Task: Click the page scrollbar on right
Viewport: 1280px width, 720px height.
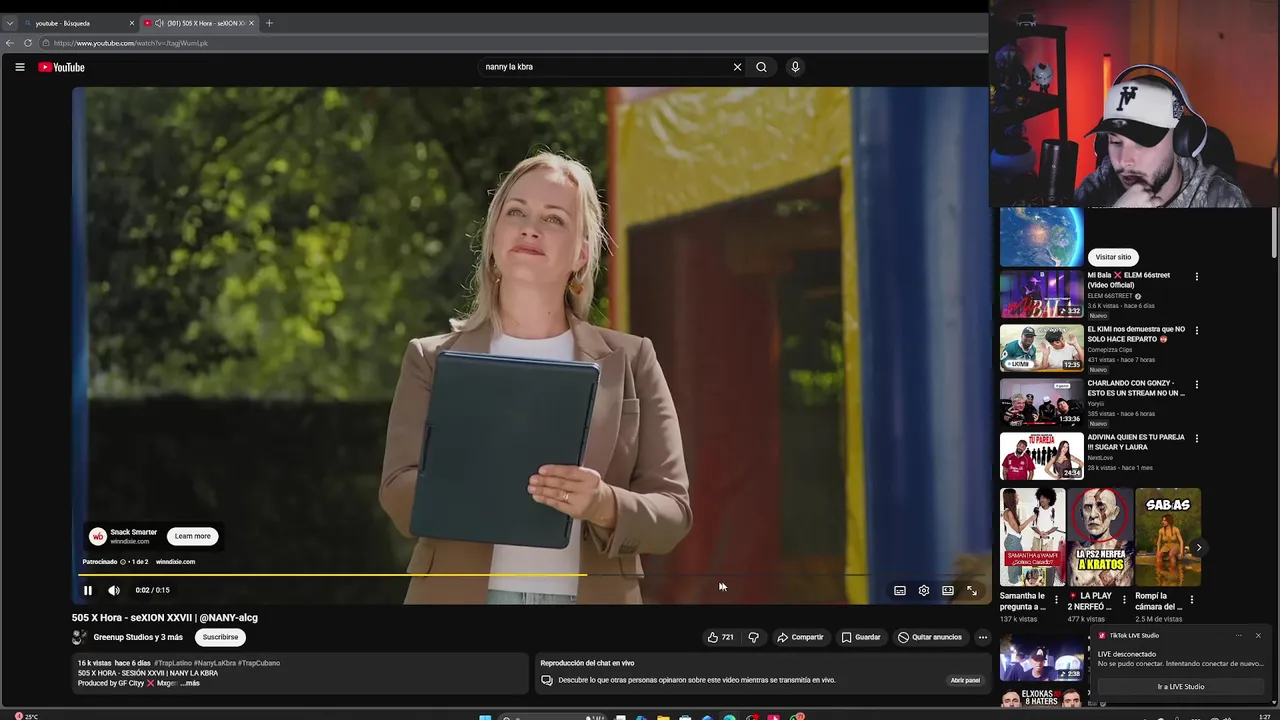Action: pyautogui.click(x=1274, y=232)
